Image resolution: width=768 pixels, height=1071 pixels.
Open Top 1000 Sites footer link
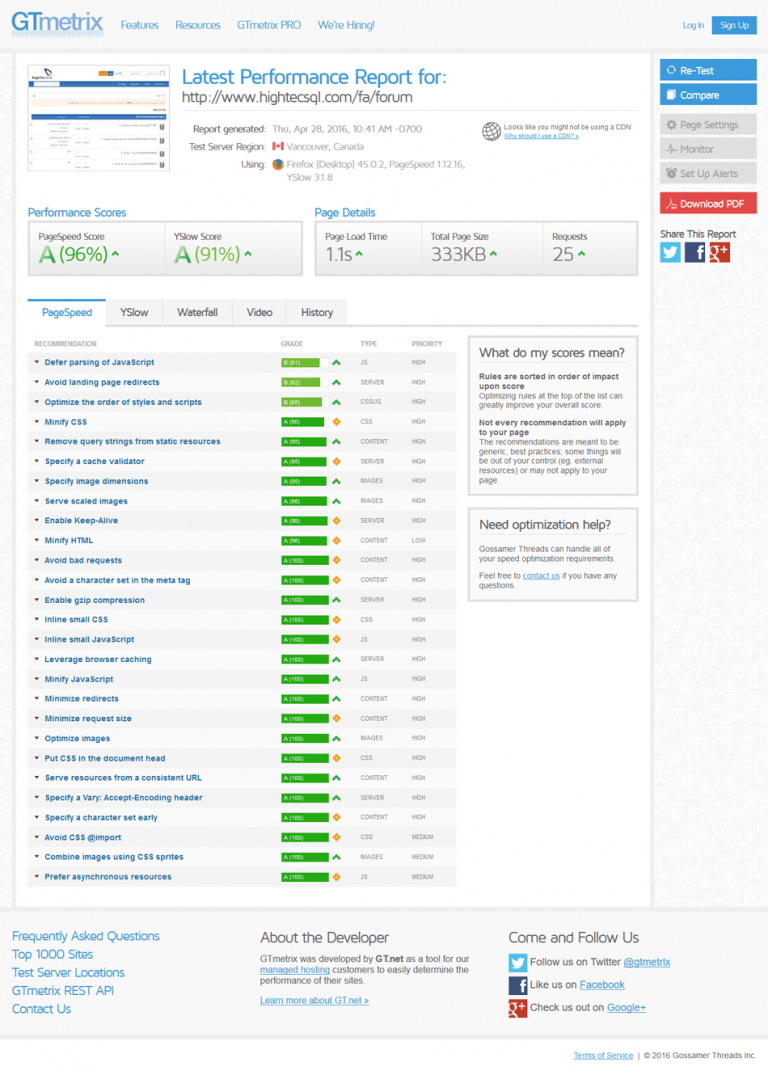tap(52, 954)
